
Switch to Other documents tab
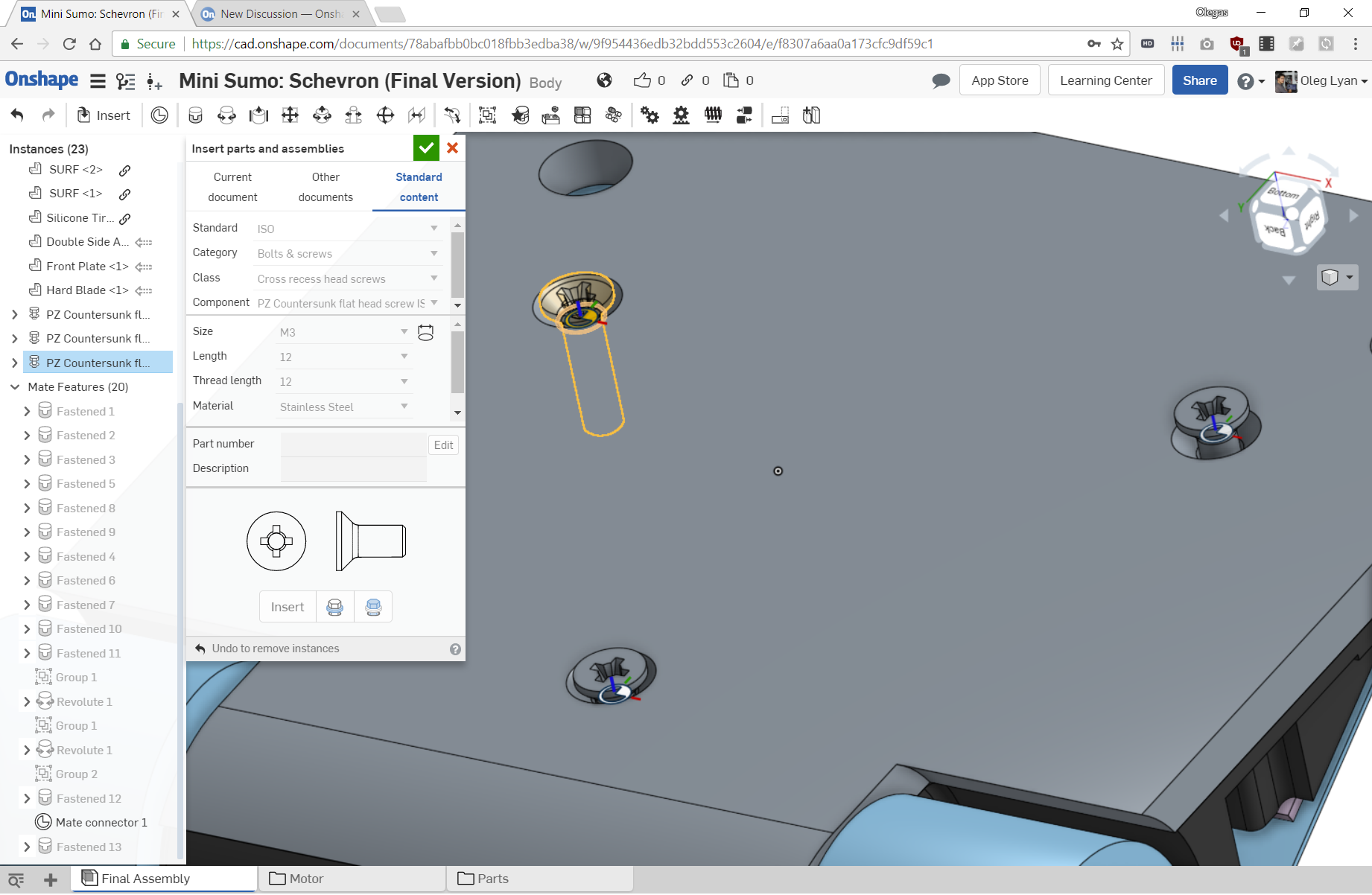pyautogui.click(x=325, y=187)
